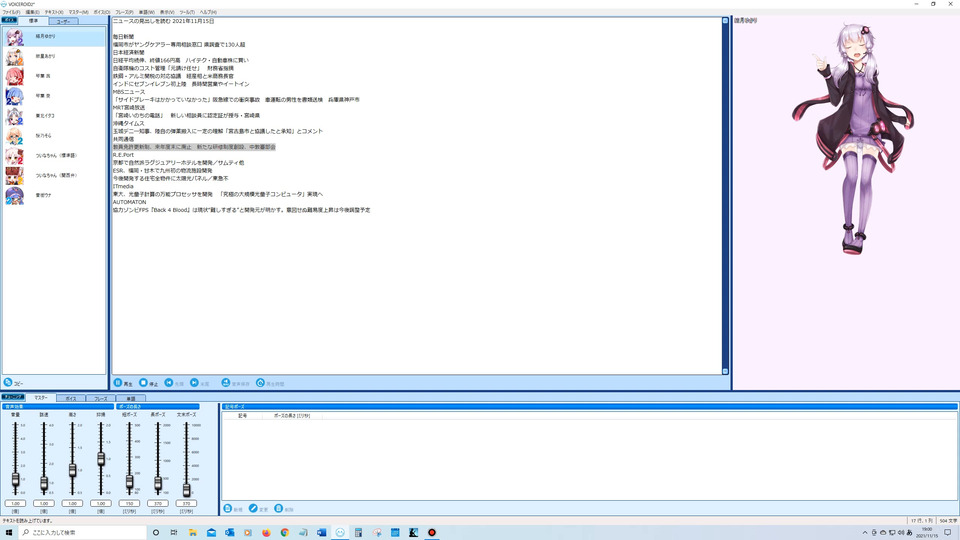Click the taskbar search box
The image size is (960, 540).
point(83,533)
